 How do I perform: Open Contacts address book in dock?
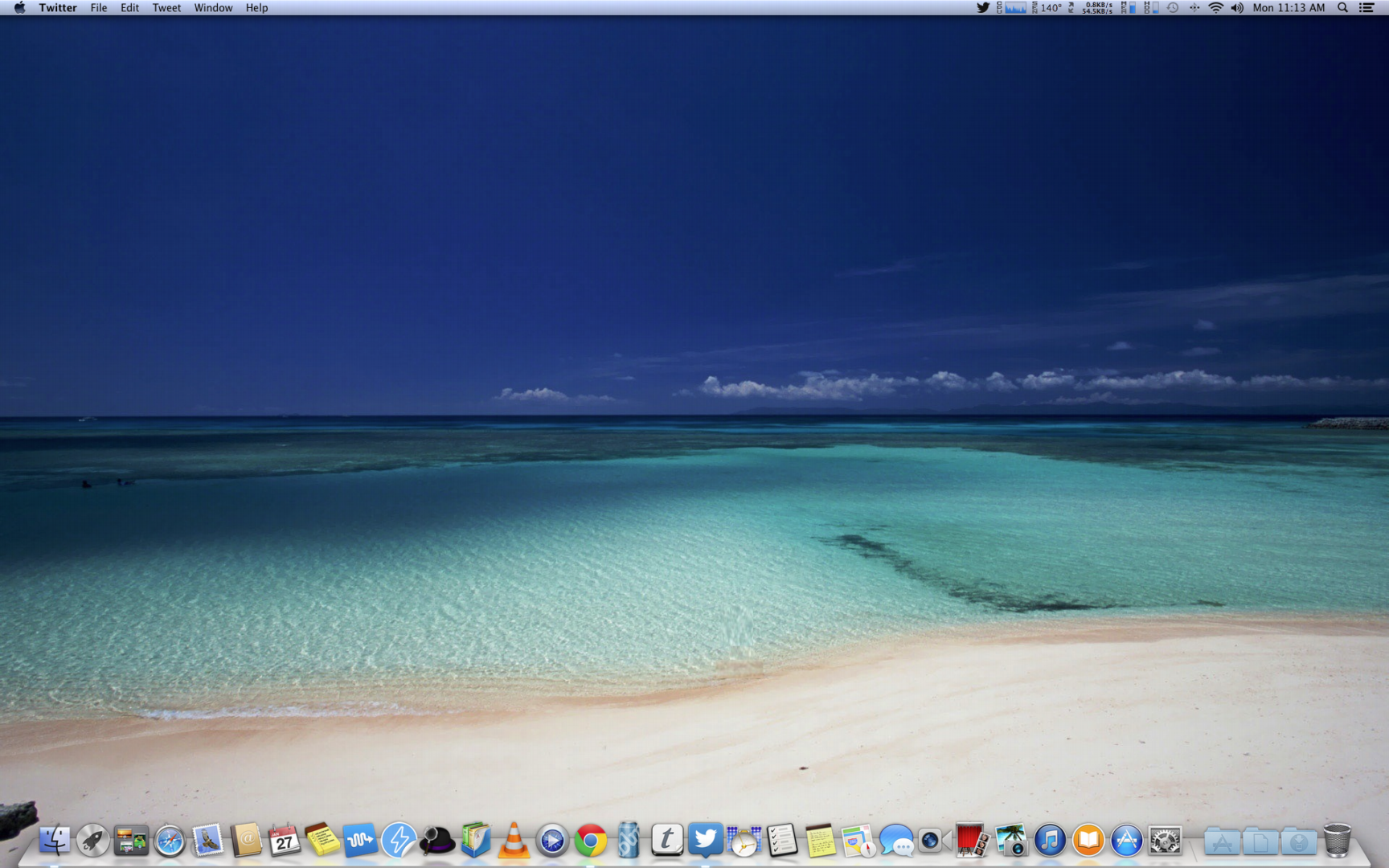point(247,841)
